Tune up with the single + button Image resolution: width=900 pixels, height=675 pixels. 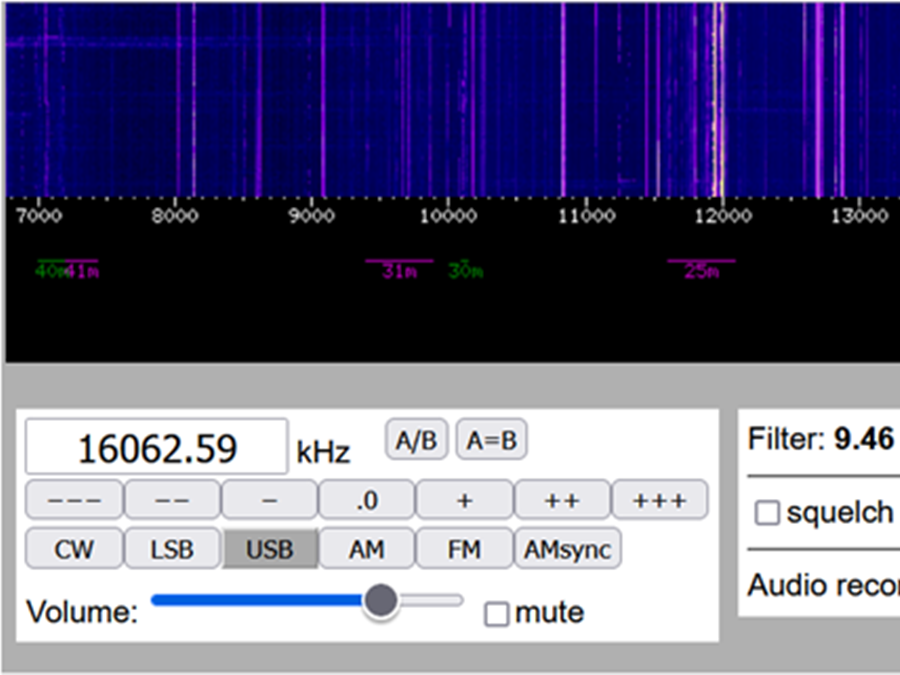tap(464, 499)
